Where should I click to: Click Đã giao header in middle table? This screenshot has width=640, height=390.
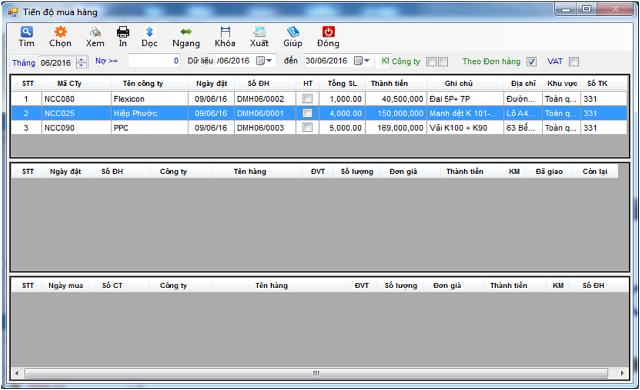coord(549,172)
